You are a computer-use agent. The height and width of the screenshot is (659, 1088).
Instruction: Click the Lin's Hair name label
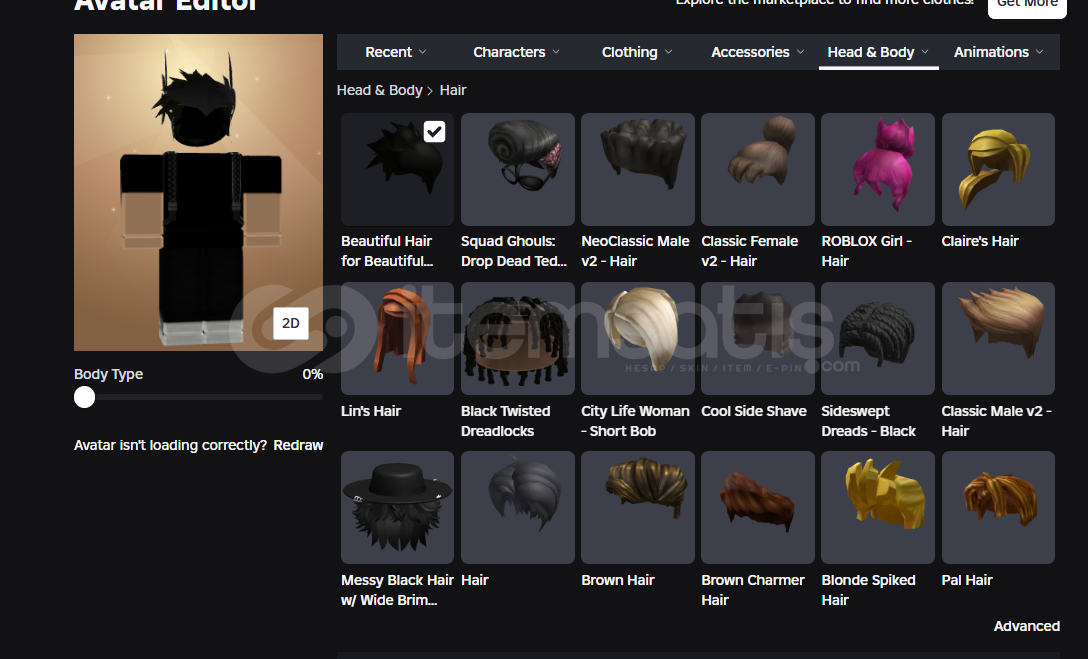pos(371,411)
